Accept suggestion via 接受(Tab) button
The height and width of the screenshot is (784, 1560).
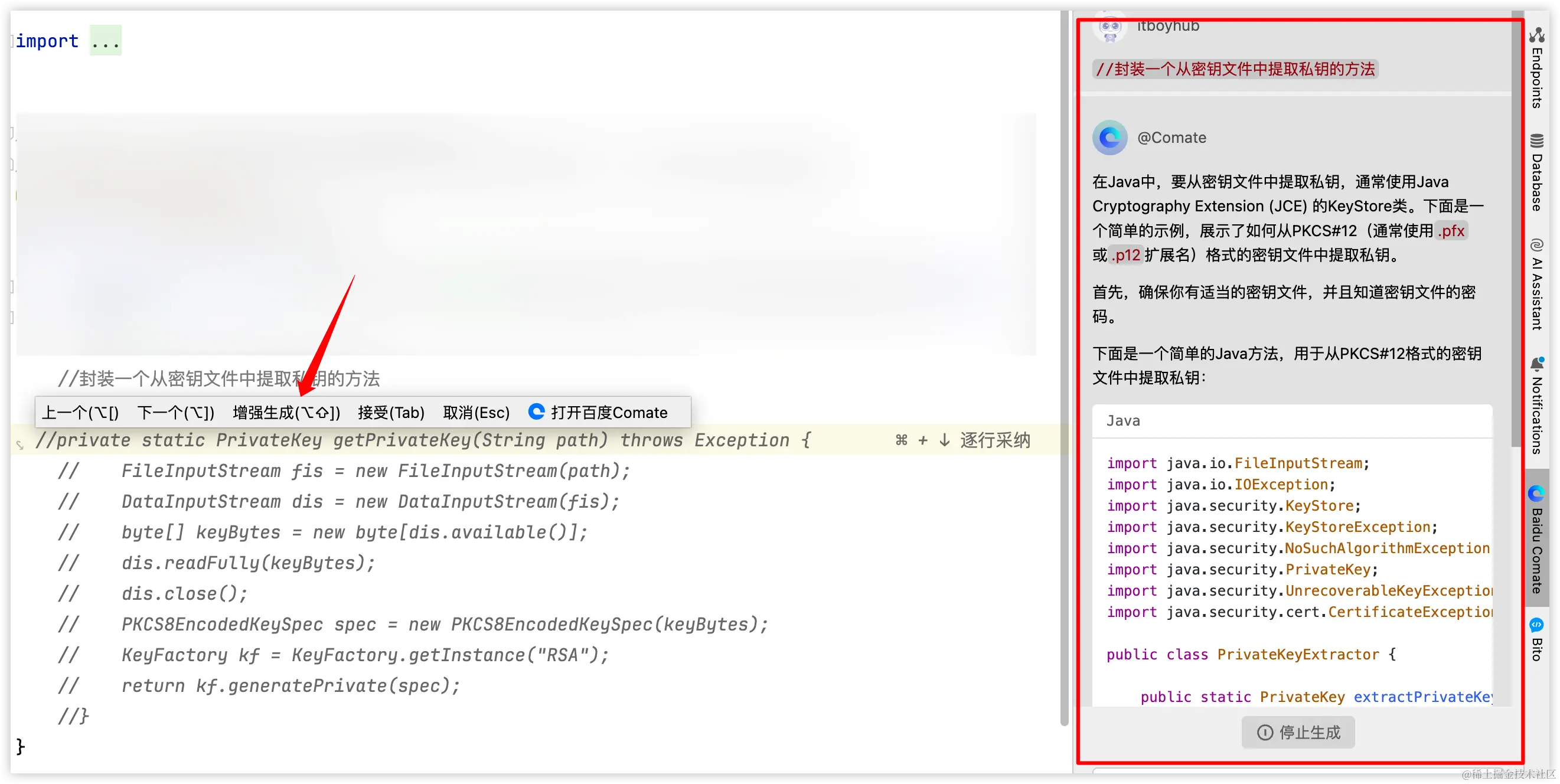(x=391, y=413)
